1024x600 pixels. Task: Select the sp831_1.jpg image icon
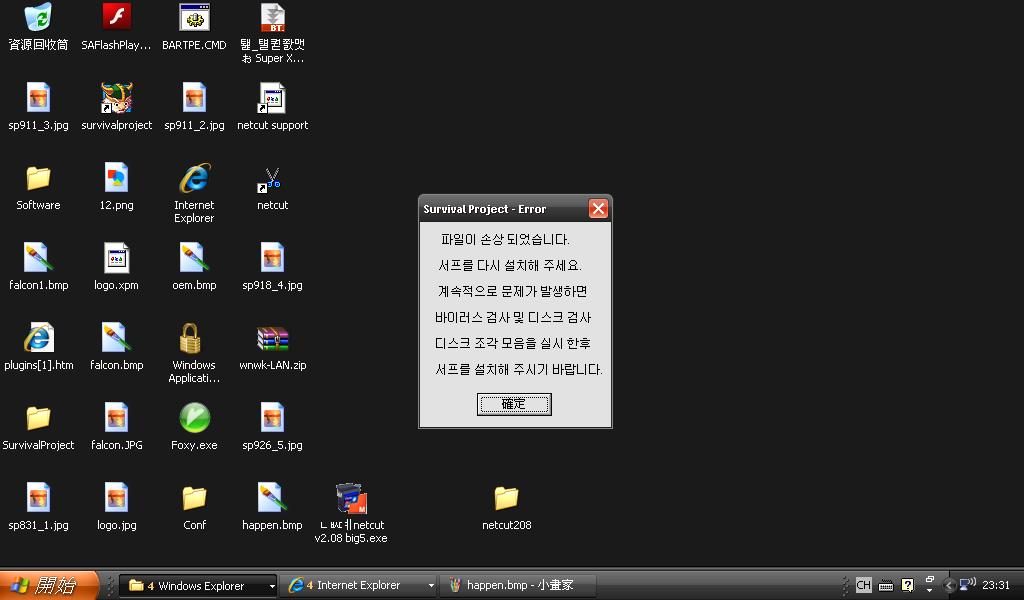tap(38, 497)
